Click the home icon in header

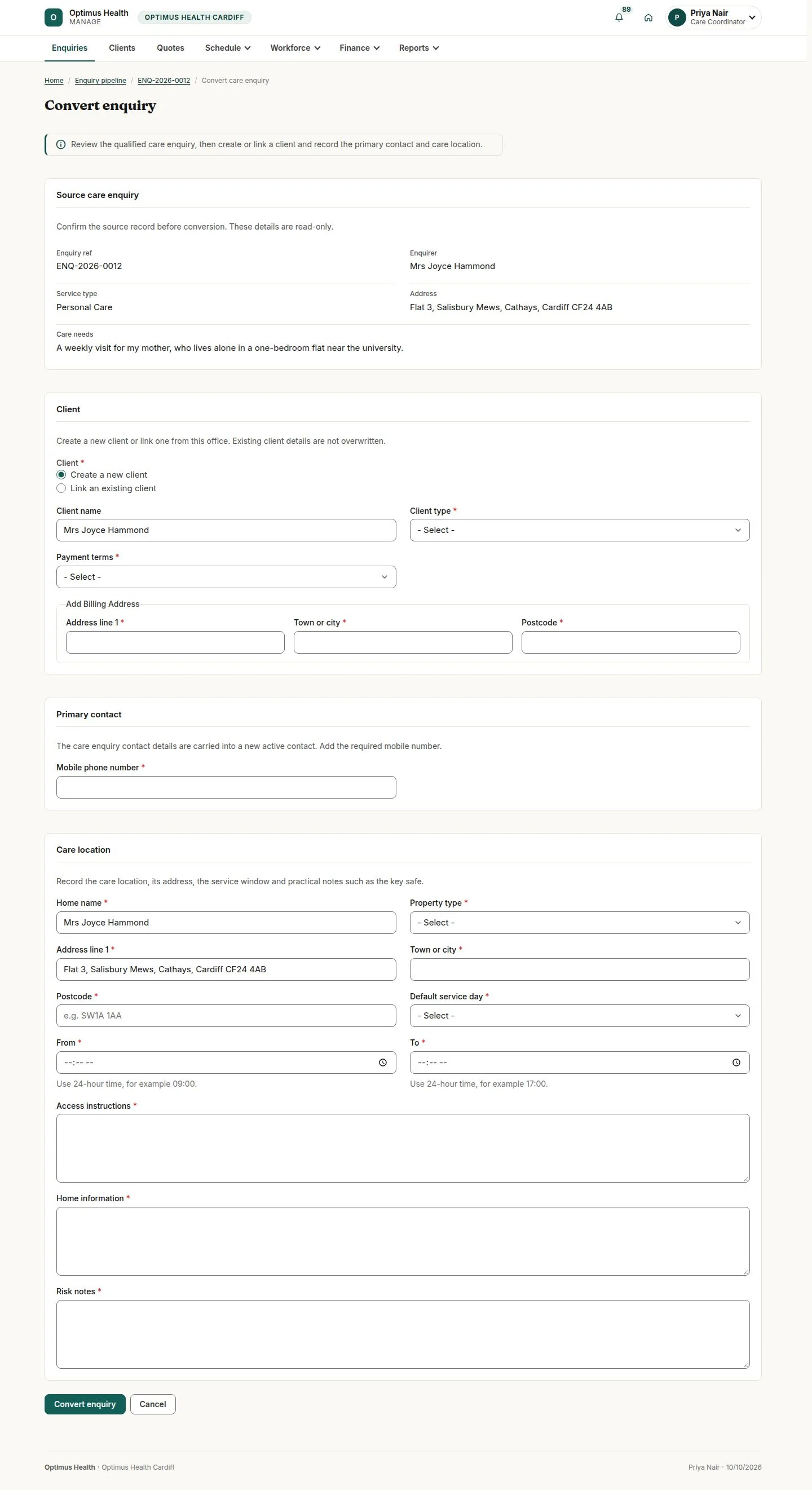coord(648,17)
